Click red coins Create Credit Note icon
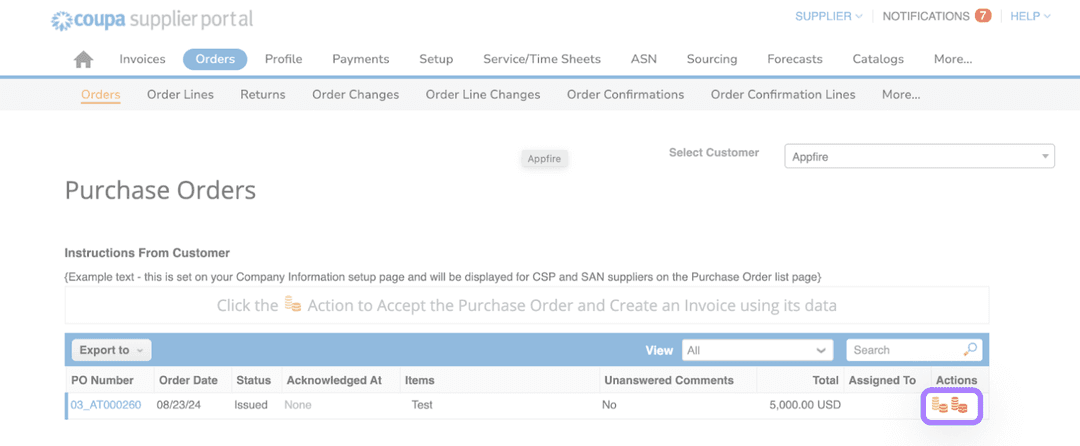The width and height of the screenshot is (1080, 446). pos(959,405)
